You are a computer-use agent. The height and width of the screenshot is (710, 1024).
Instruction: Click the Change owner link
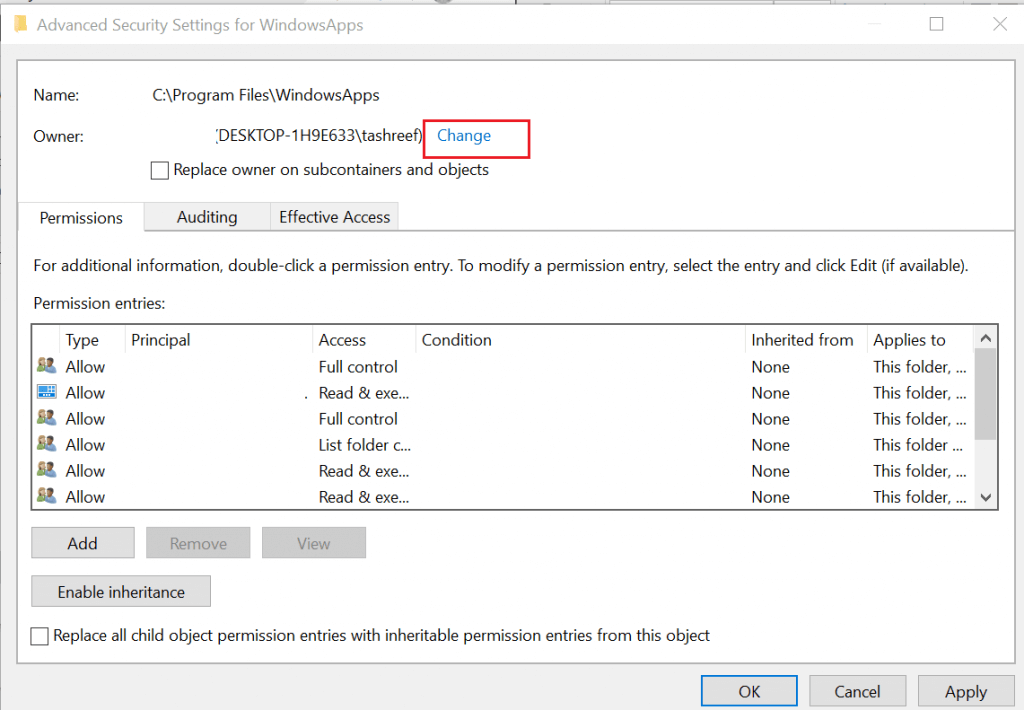(464, 136)
